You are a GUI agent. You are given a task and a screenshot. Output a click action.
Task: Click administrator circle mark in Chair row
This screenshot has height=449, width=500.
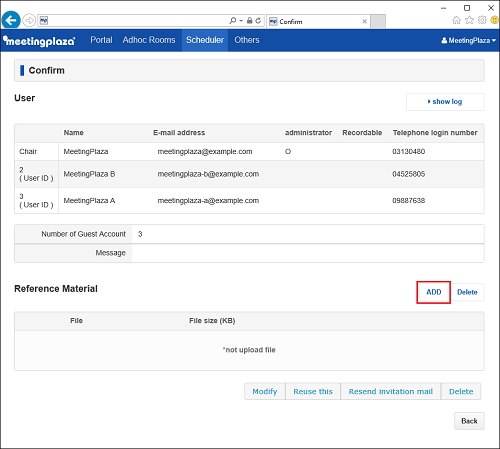288,152
